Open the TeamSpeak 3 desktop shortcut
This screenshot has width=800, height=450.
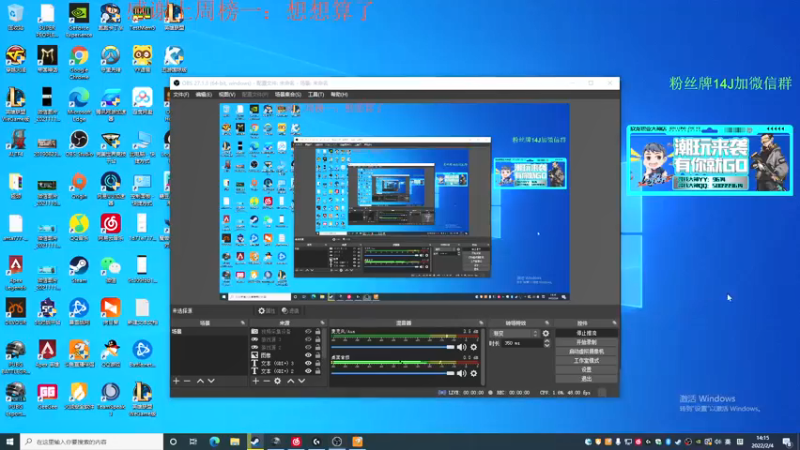[x=111, y=399]
